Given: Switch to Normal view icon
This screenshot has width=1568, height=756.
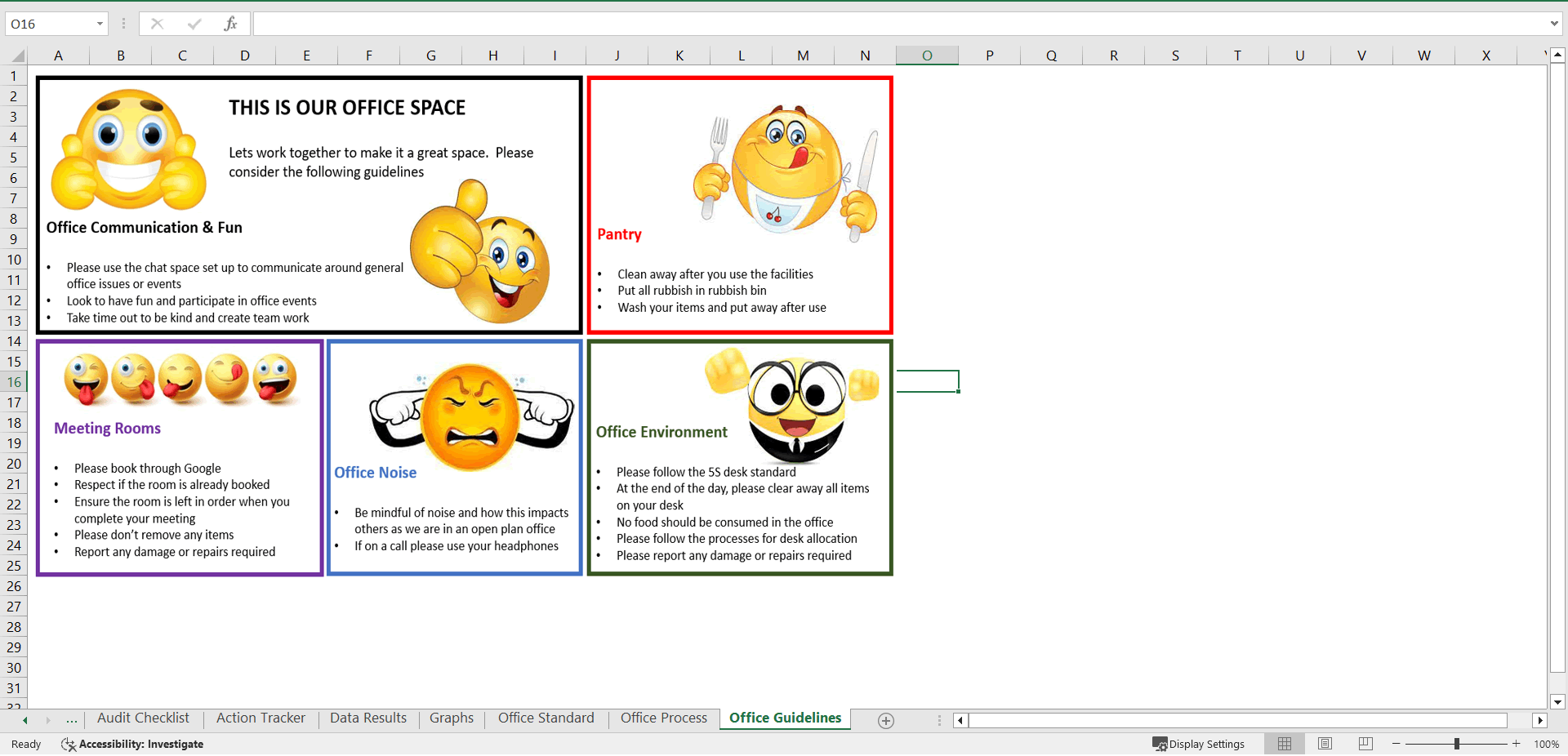Looking at the screenshot, I should click(x=1285, y=744).
